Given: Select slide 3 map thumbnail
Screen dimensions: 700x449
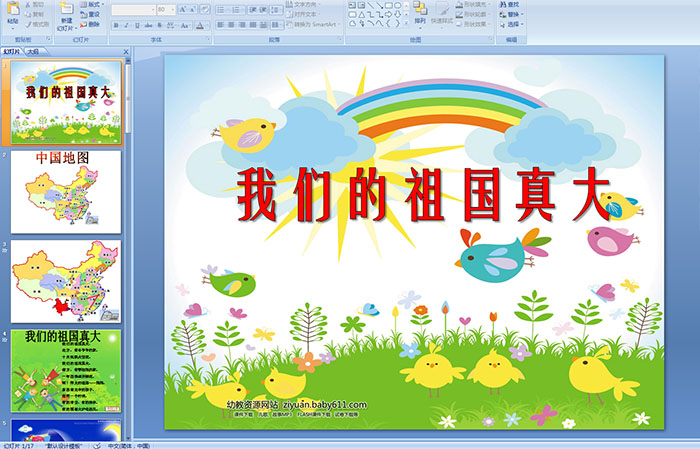Looking at the screenshot, I should pyautogui.click(x=66, y=281).
